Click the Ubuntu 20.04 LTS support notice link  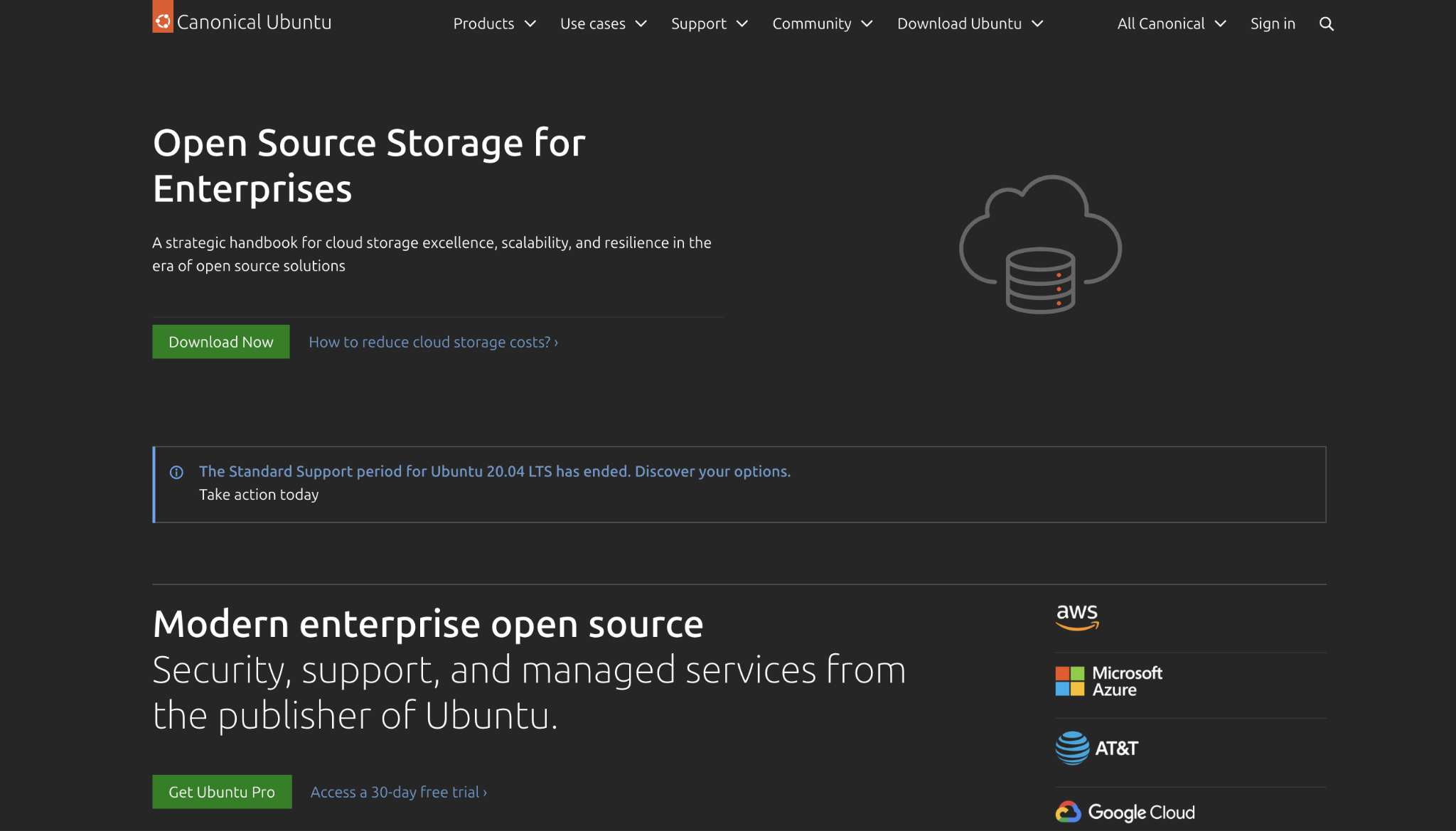(x=495, y=471)
